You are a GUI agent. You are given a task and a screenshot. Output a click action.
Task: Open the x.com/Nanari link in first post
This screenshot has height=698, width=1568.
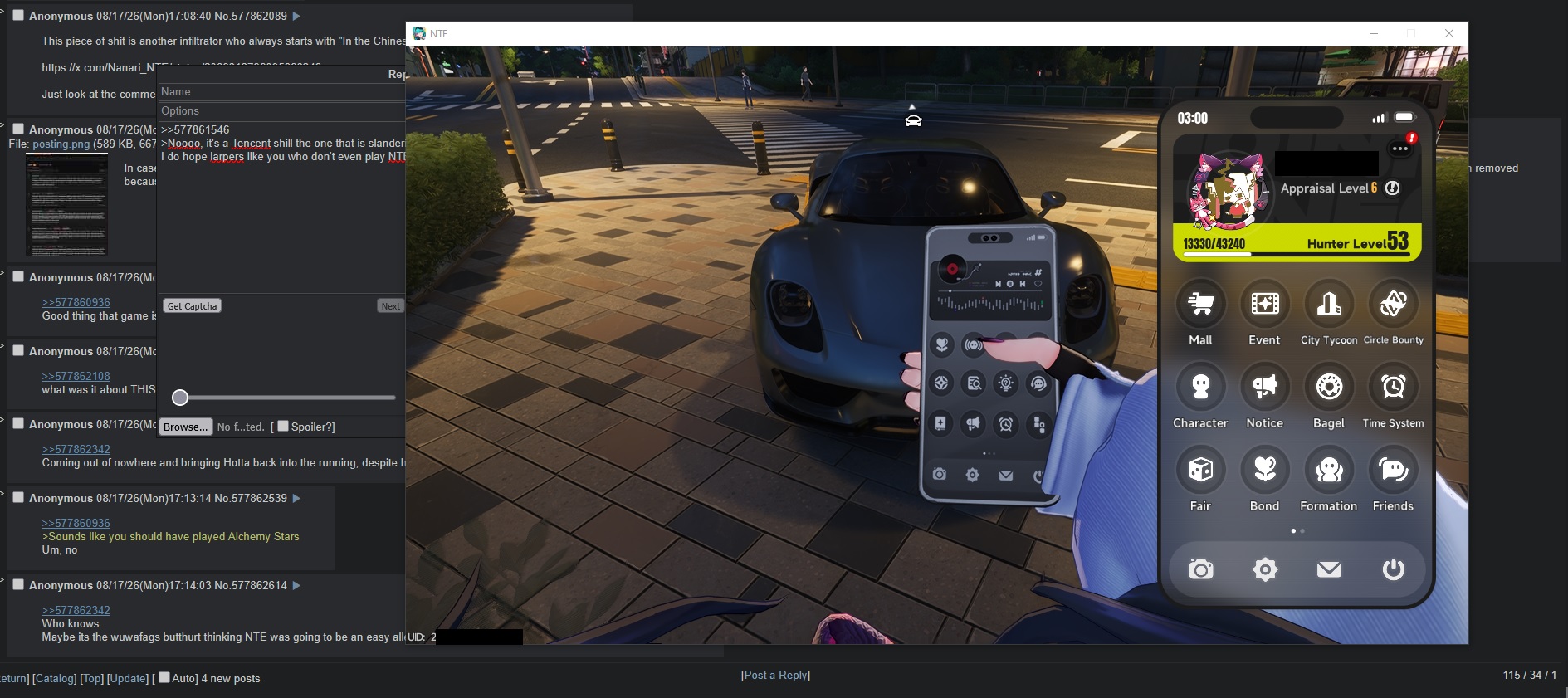pyautogui.click(x=100, y=67)
